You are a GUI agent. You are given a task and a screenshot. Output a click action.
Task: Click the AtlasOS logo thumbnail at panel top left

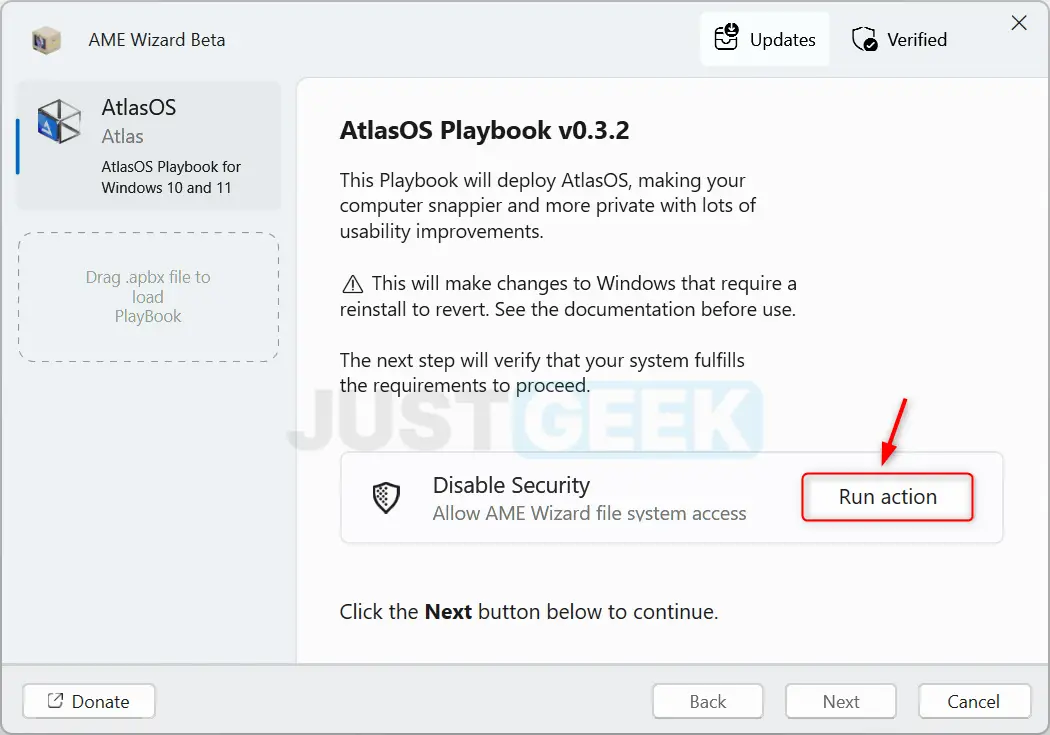click(x=59, y=122)
